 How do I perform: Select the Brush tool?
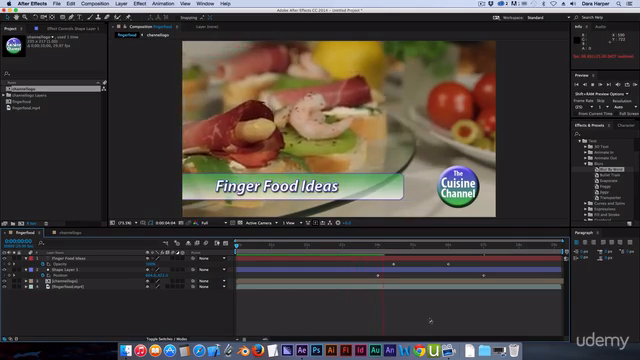click(90, 17)
